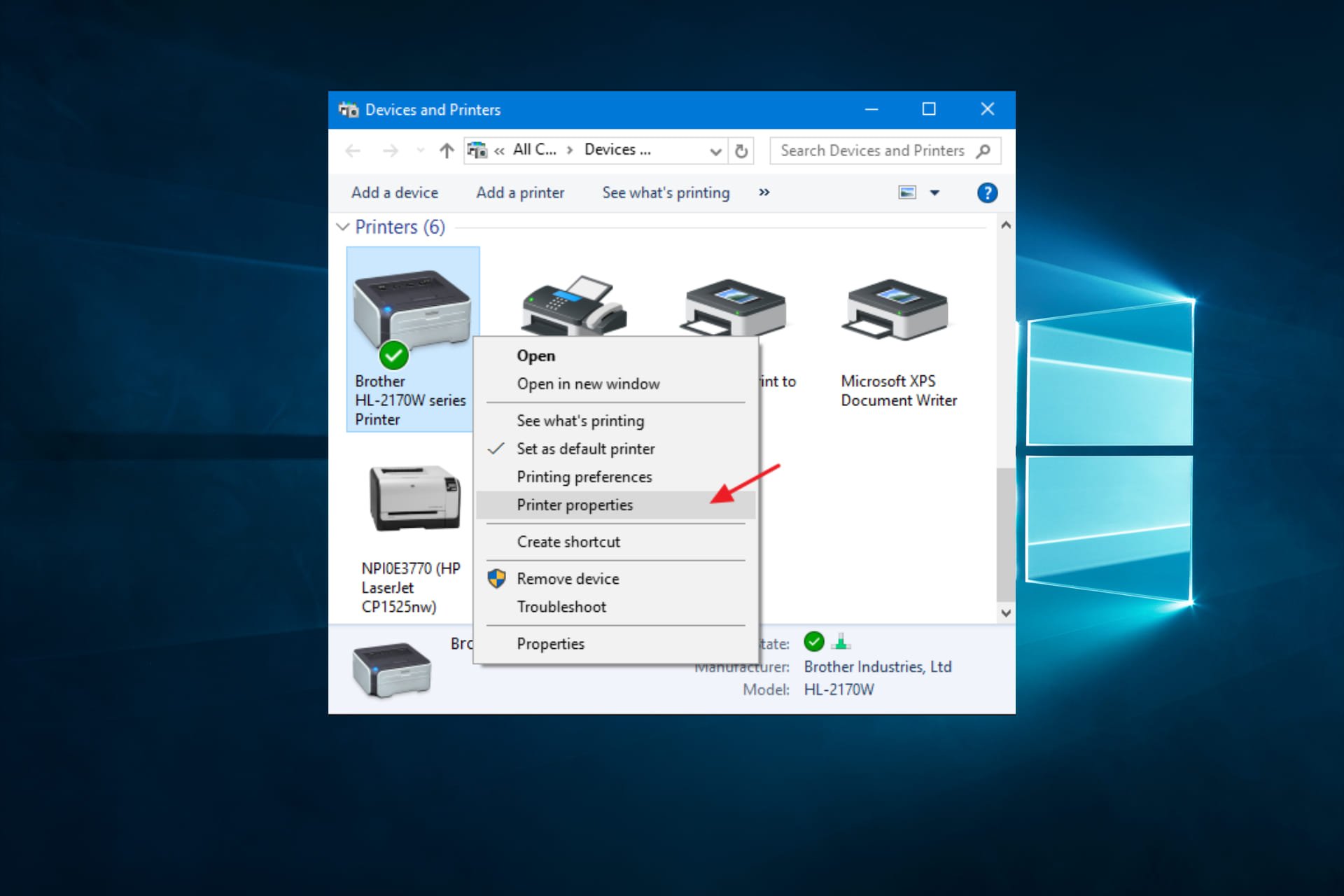
Task: Click the vertical scrollbar thumb
Action: [1006, 534]
